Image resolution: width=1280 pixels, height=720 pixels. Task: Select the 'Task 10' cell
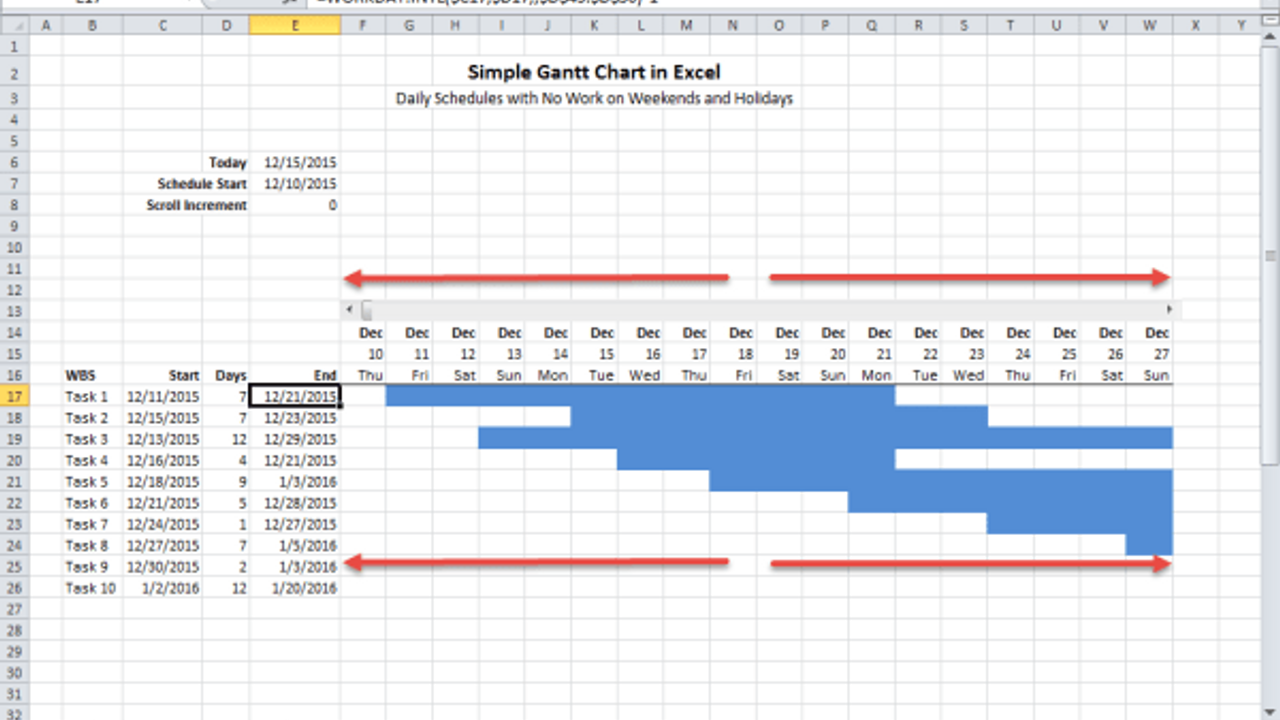(x=92, y=588)
